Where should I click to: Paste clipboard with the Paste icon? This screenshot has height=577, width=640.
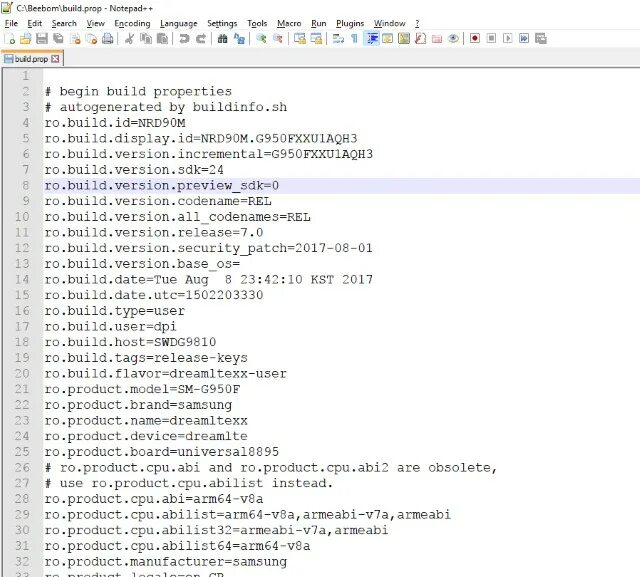(162, 39)
